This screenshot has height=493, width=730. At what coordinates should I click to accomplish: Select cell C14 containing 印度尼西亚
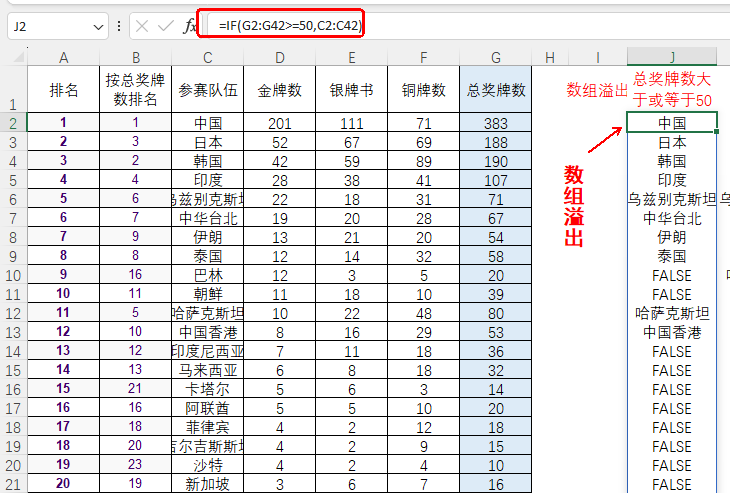pos(208,351)
